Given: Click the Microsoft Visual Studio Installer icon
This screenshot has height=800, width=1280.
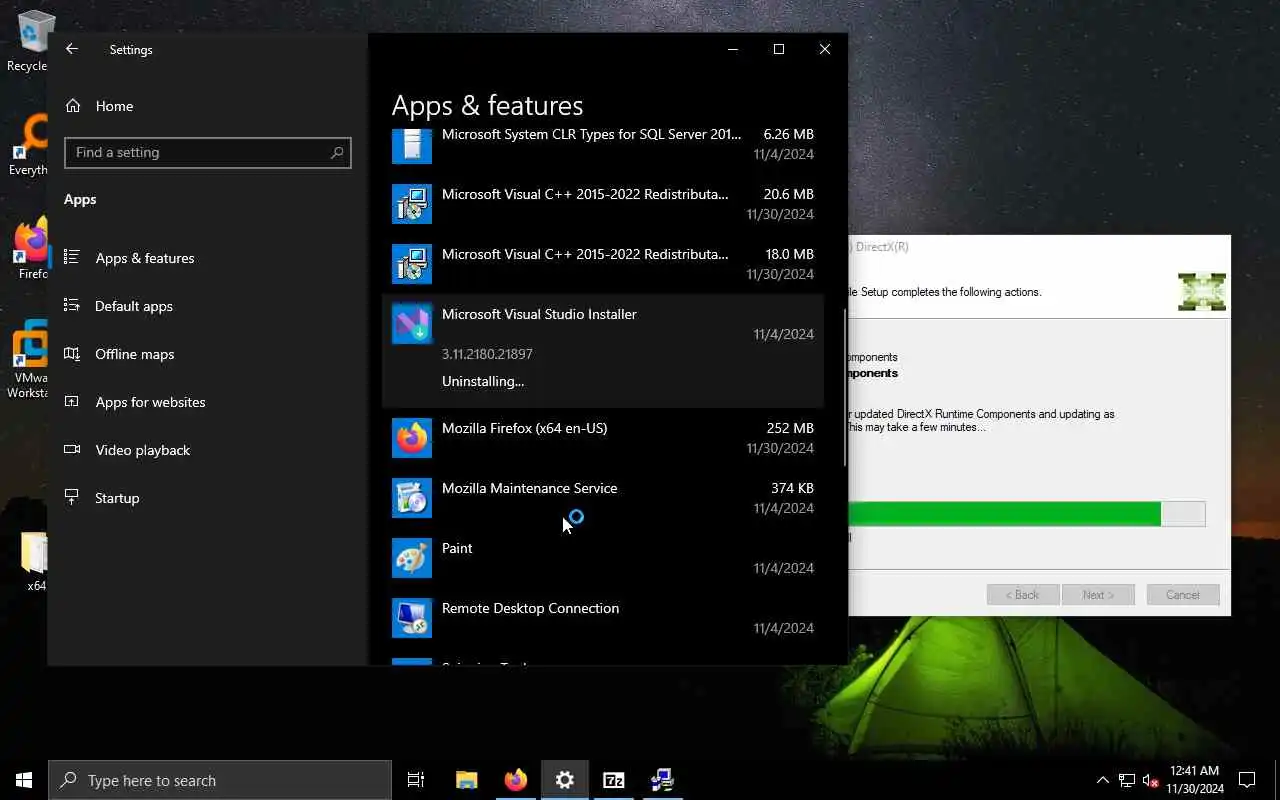Looking at the screenshot, I should [412, 324].
